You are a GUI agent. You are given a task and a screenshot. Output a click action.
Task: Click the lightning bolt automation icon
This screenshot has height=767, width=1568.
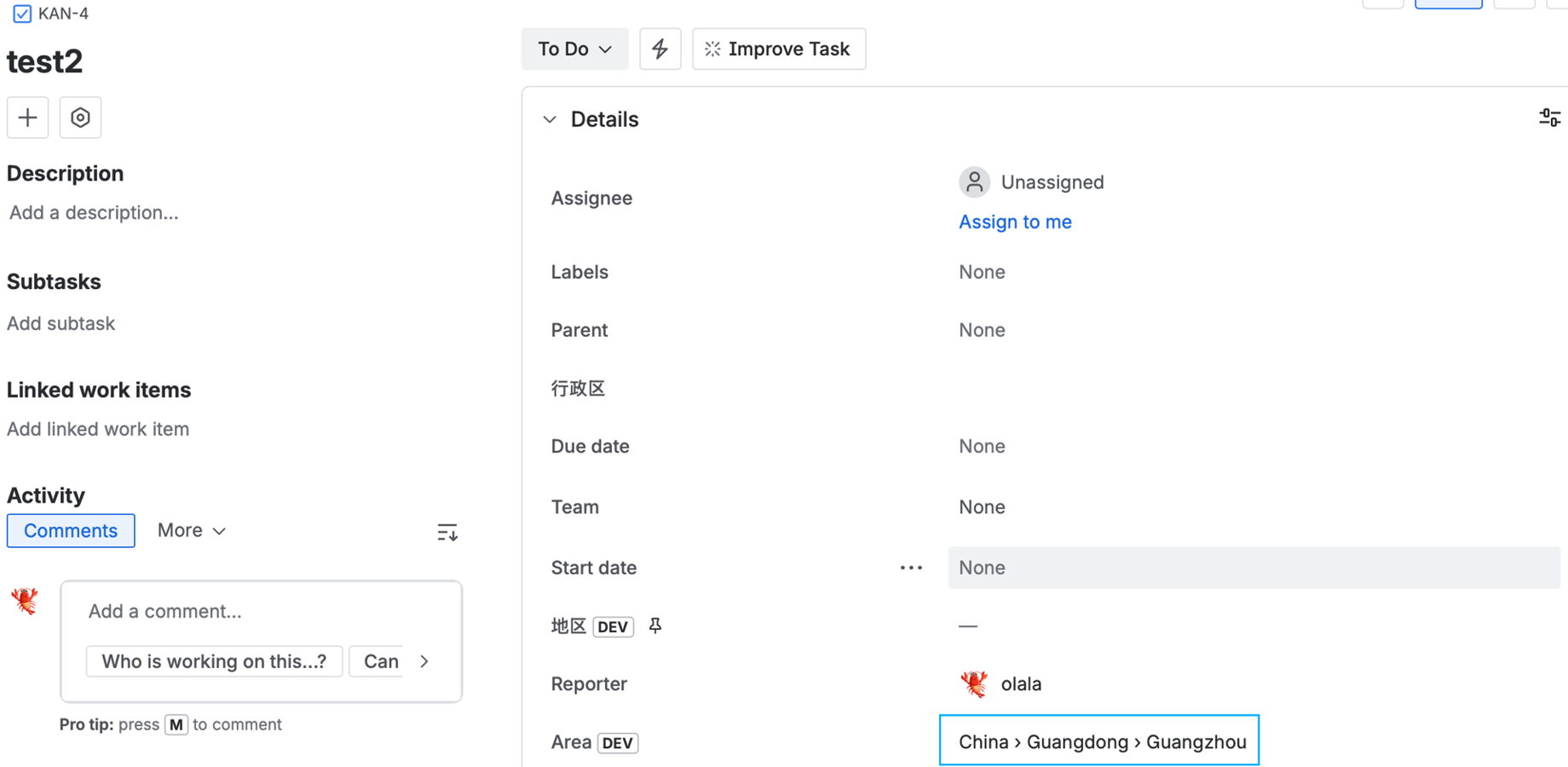click(x=660, y=49)
